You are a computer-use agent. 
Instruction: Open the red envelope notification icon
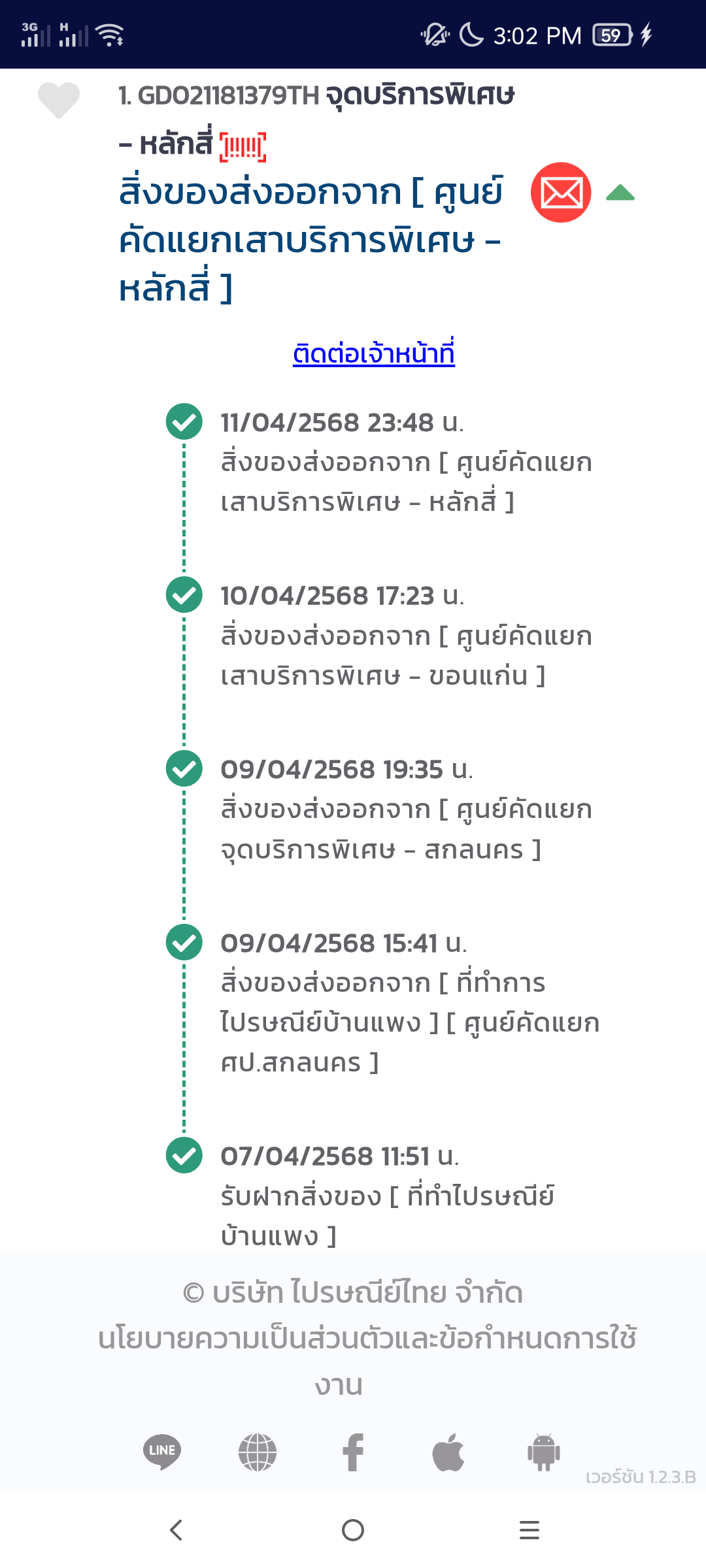(x=561, y=193)
